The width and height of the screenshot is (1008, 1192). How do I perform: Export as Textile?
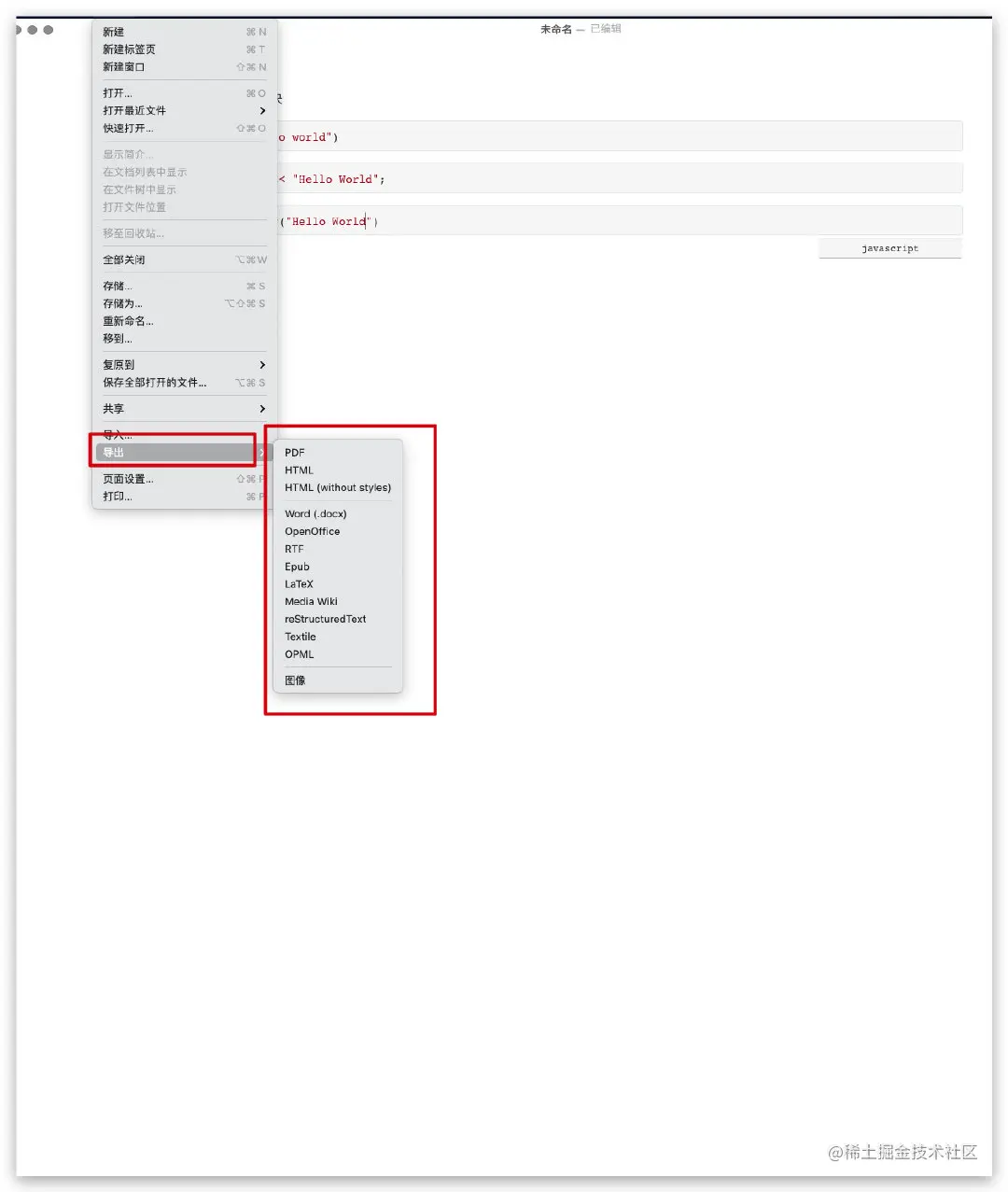point(338,637)
